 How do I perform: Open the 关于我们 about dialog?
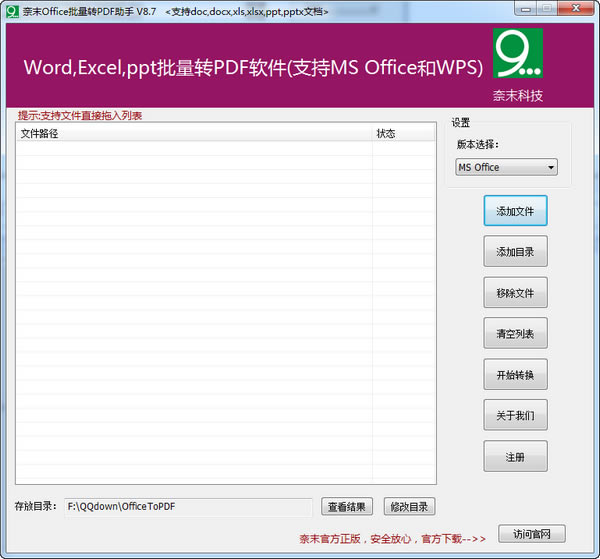(x=515, y=415)
